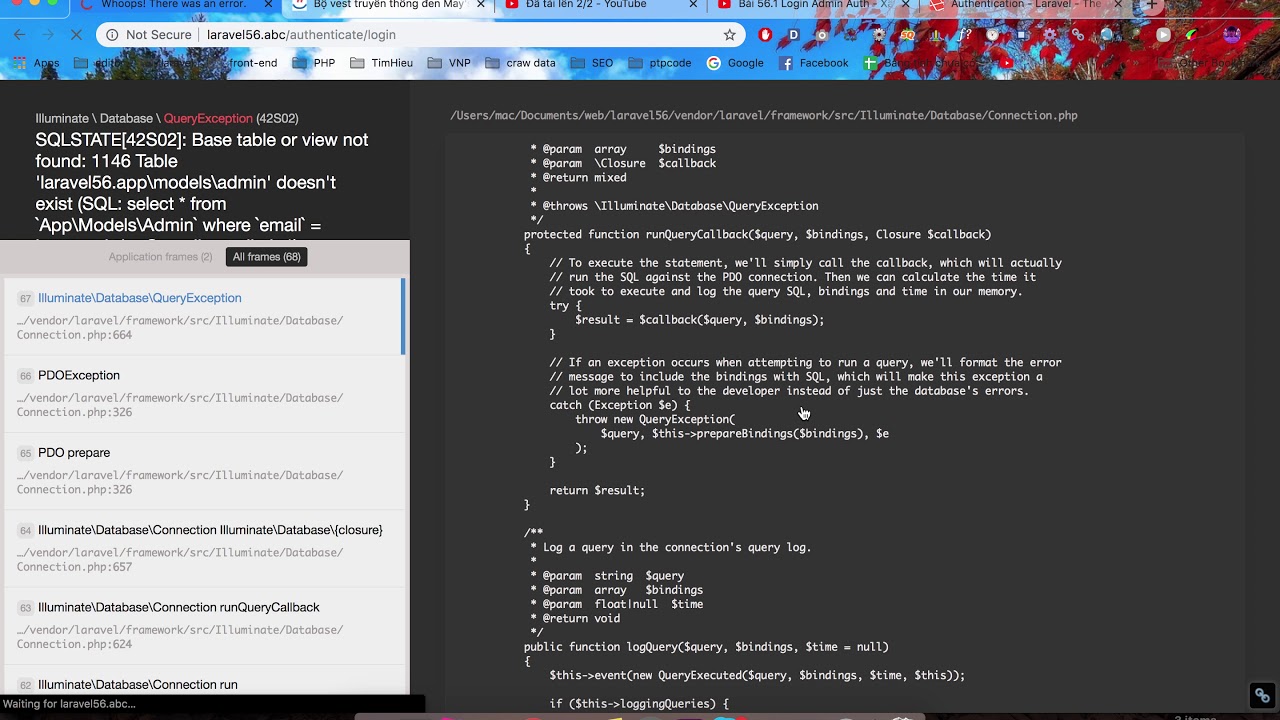Switch to the 'Authentication - Laravel' tab

pos(1025,6)
